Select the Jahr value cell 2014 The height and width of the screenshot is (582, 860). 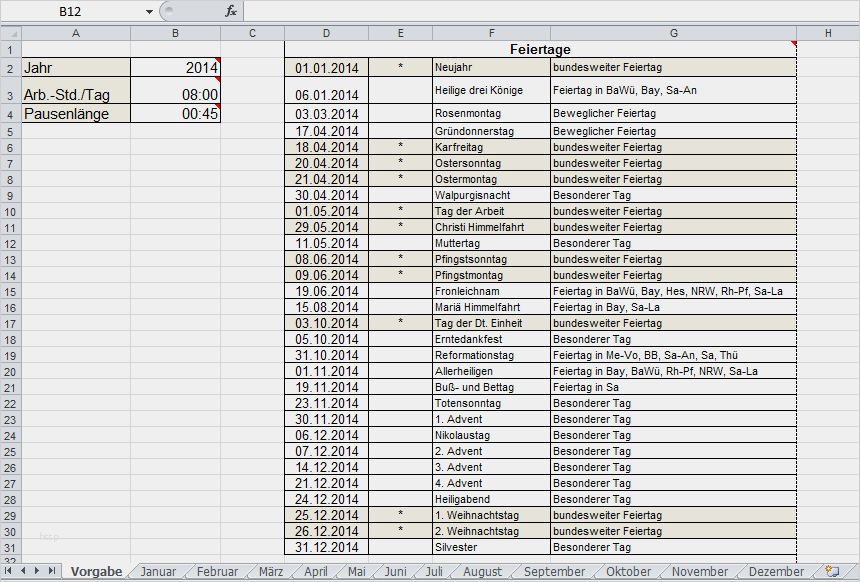pyautogui.click(x=175, y=68)
